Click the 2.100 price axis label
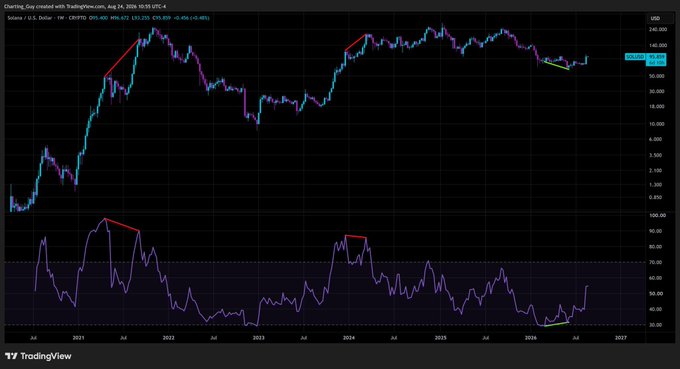Screen dimensions: 680x369 [x=656, y=170]
